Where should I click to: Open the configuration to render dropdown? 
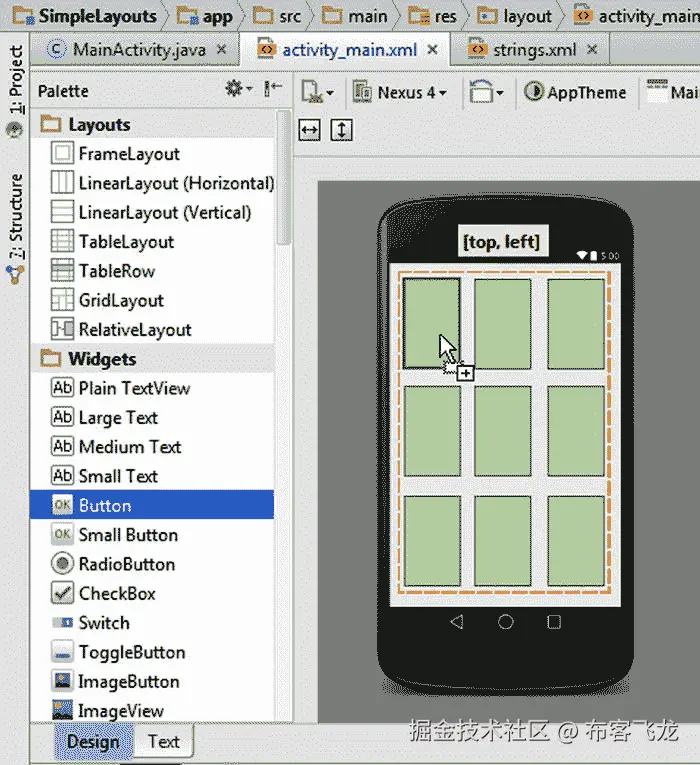pos(317,92)
